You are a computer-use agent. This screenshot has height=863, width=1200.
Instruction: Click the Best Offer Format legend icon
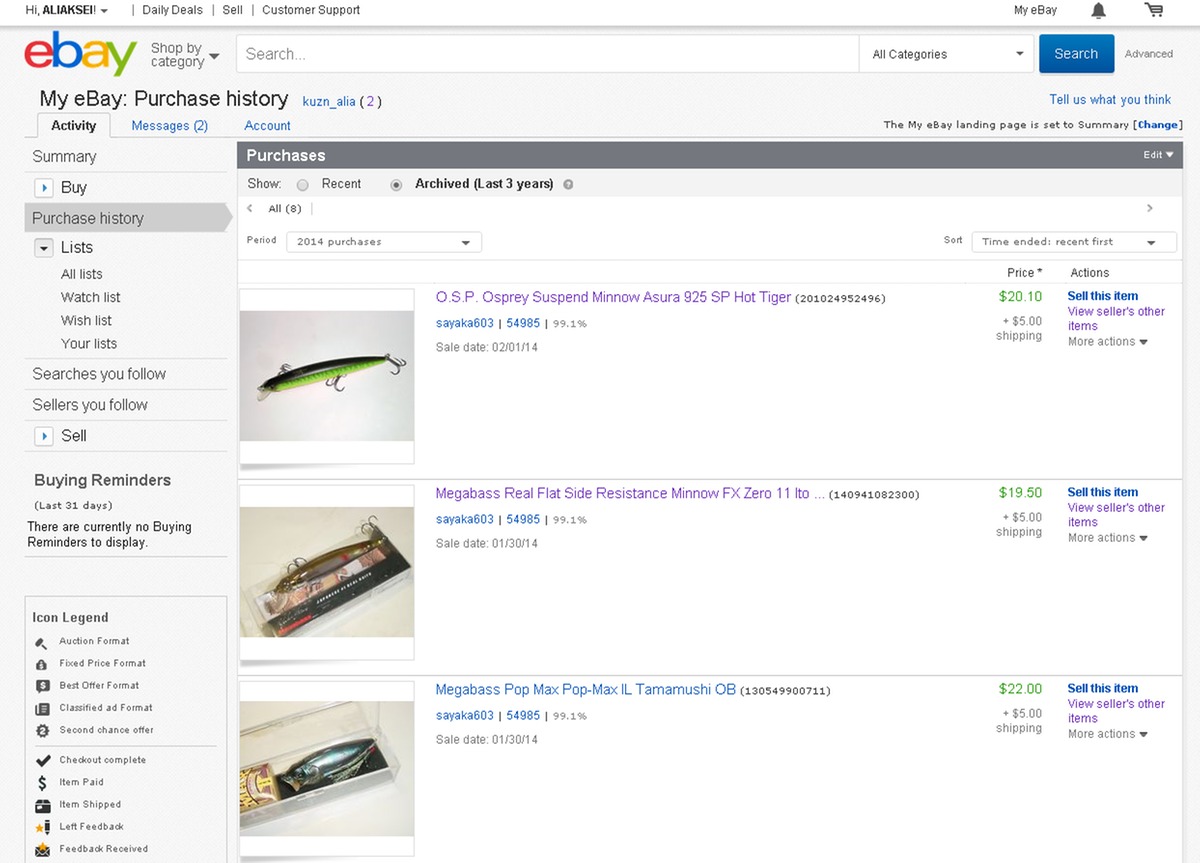pyautogui.click(x=42, y=686)
